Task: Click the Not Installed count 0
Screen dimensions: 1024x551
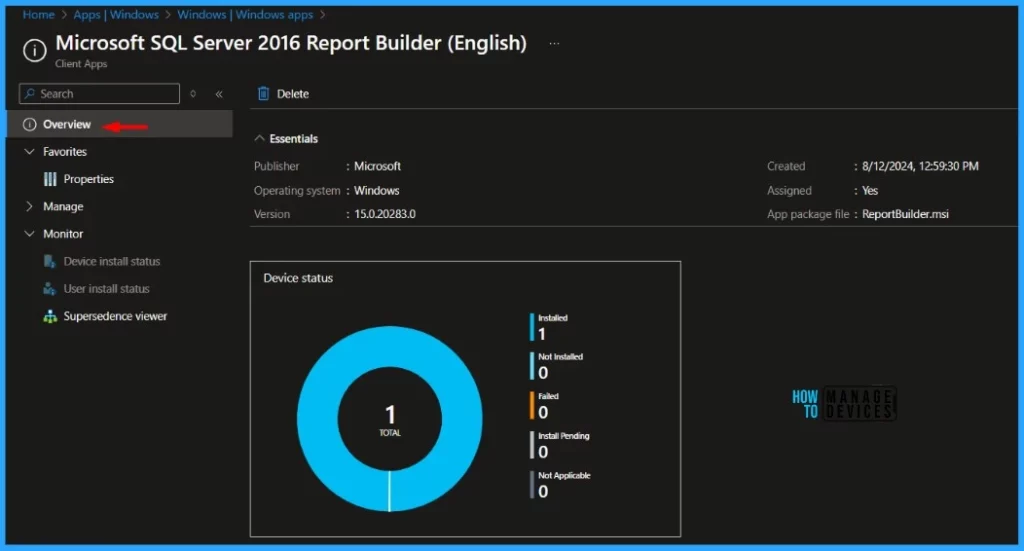Action: click(543, 373)
